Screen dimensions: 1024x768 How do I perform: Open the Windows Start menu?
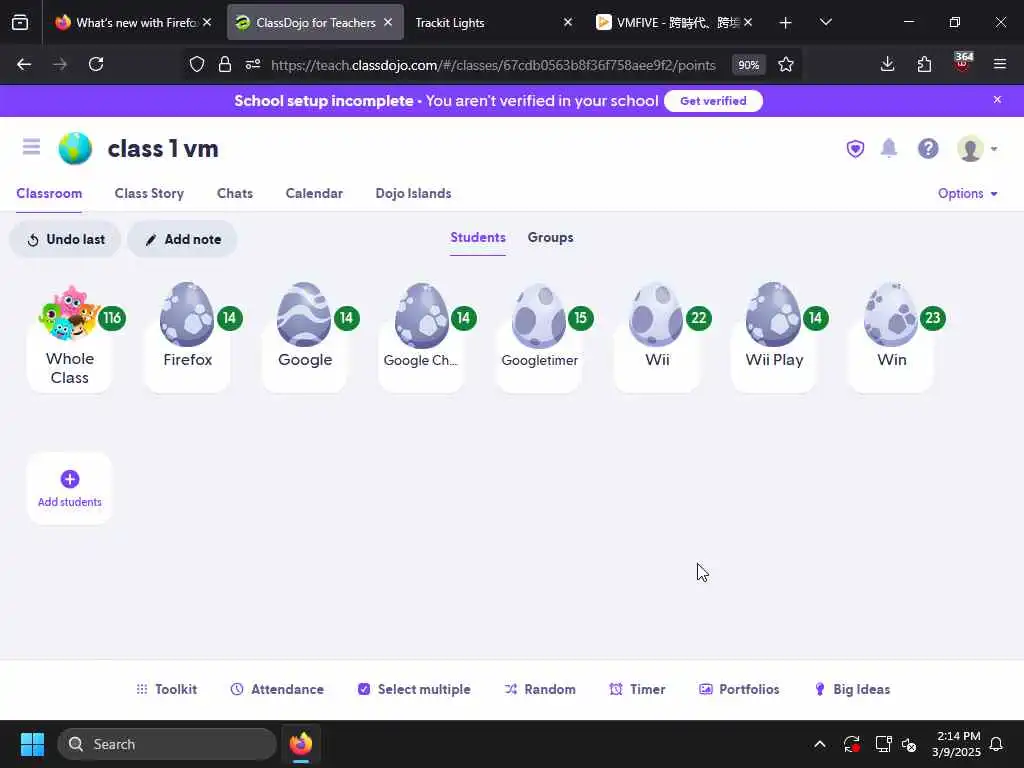click(x=32, y=744)
